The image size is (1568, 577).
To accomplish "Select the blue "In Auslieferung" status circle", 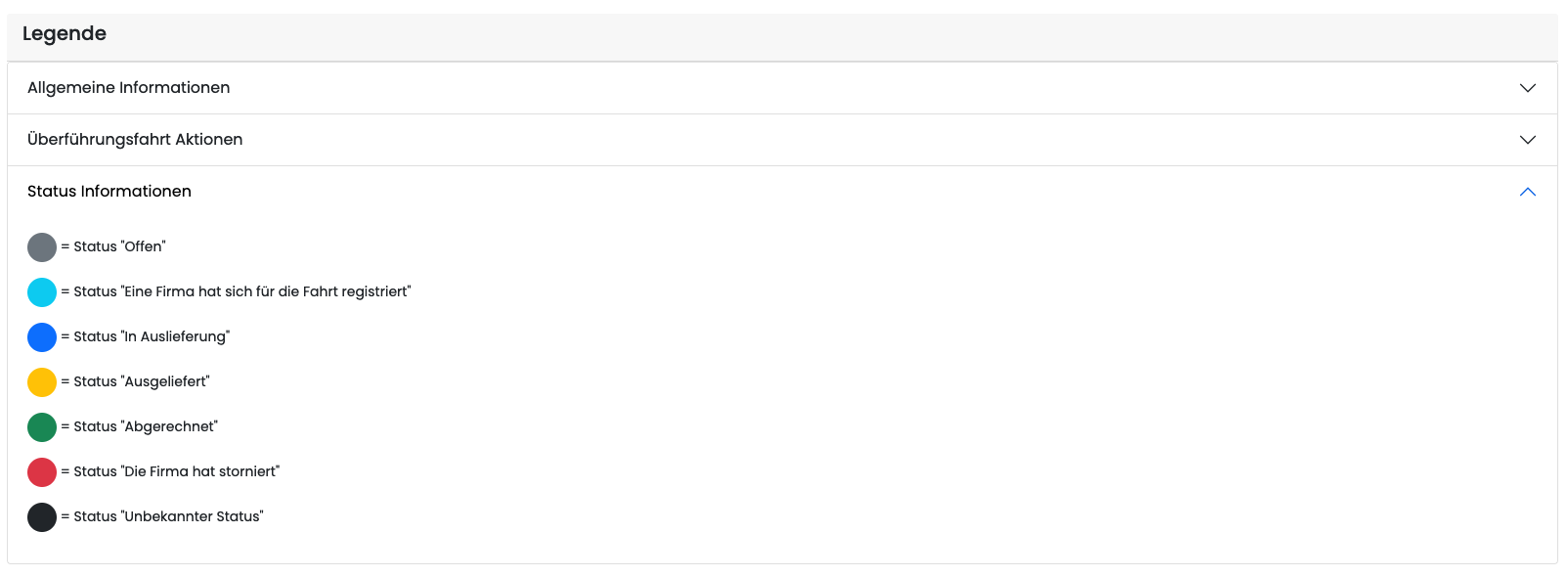I will [x=42, y=337].
